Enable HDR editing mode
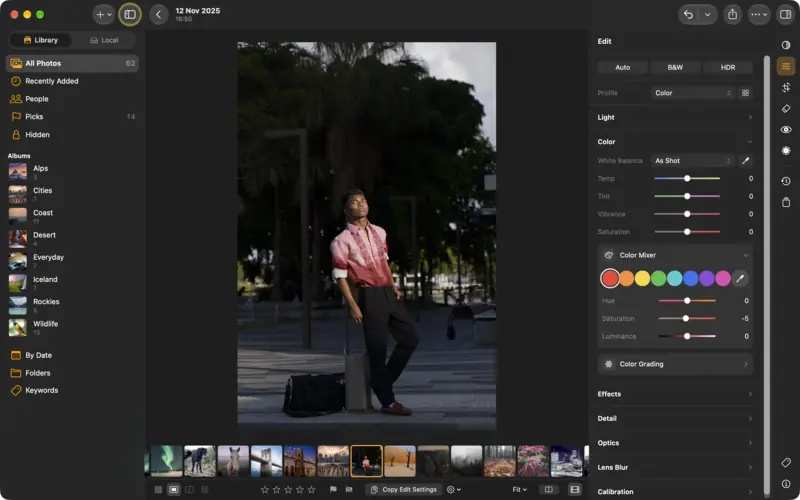This screenshot has height=500, width=800. point(728,67)
